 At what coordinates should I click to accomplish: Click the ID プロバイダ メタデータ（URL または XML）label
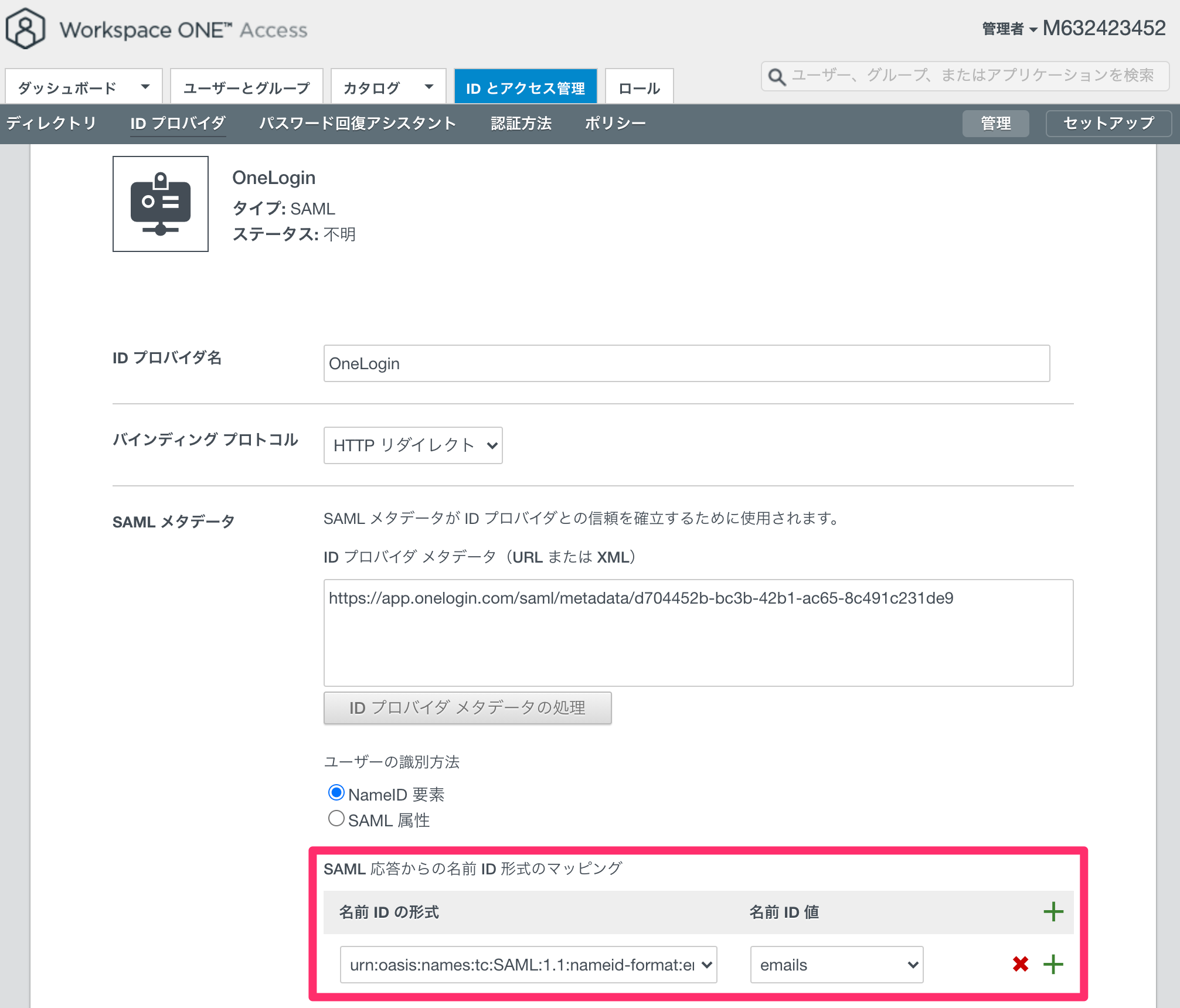tap(481, 557)
